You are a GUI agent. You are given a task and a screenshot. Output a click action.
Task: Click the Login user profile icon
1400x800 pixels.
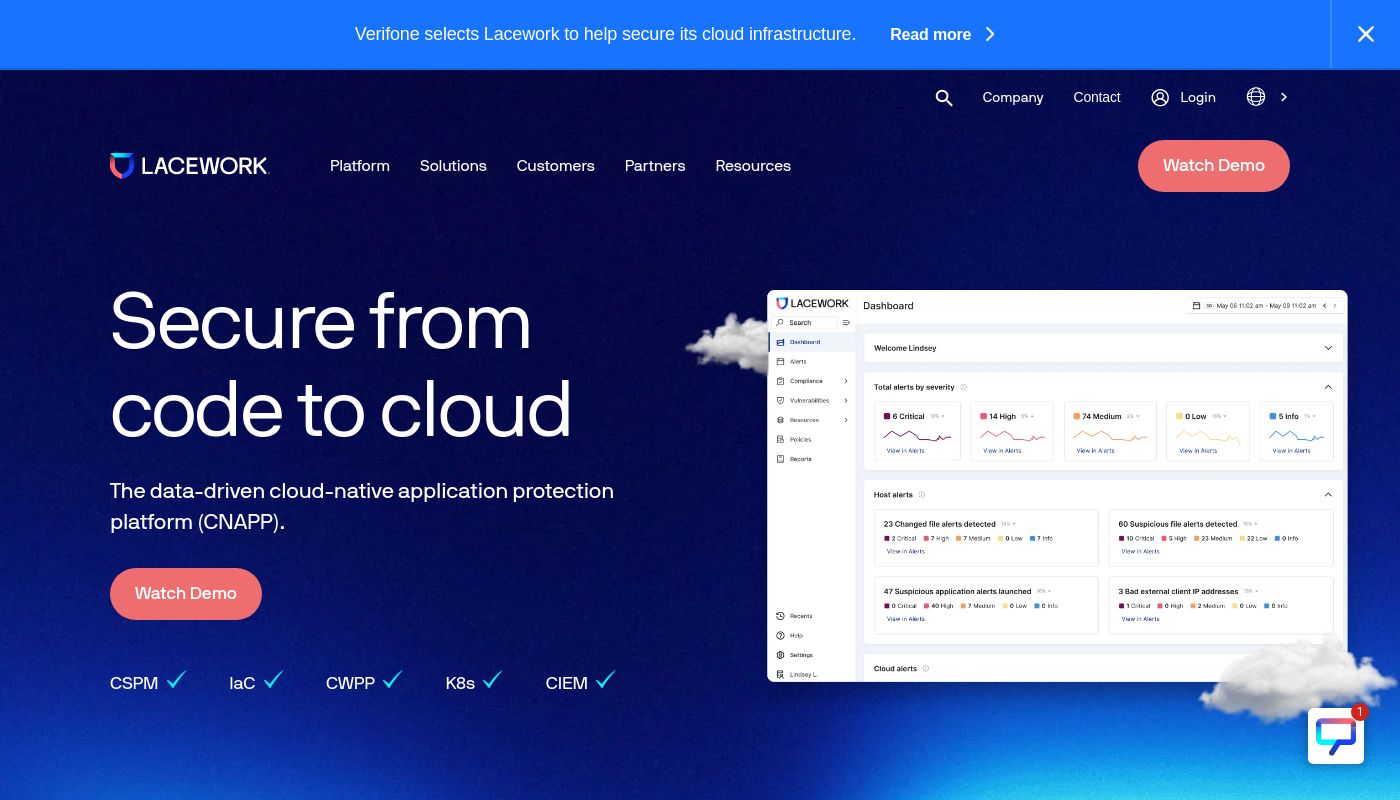click(1160, 97)
